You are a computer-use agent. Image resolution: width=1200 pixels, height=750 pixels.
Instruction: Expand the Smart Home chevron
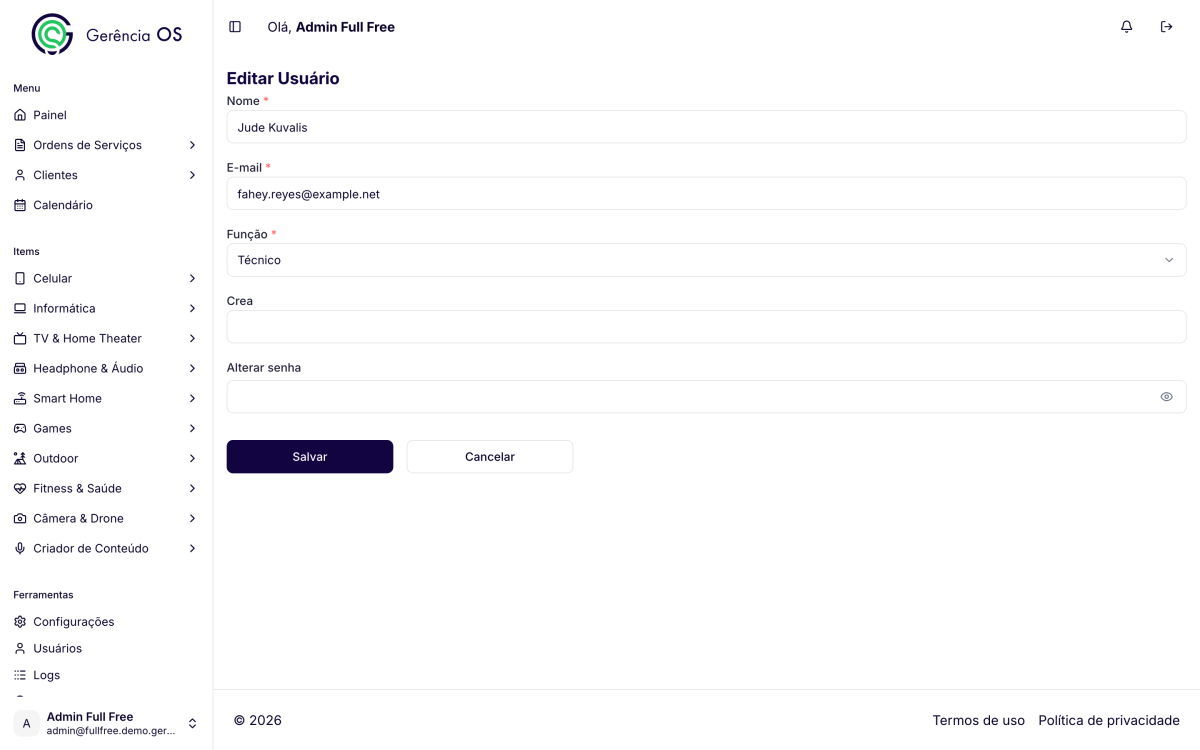pyautogui.click(x=192, y=398)
